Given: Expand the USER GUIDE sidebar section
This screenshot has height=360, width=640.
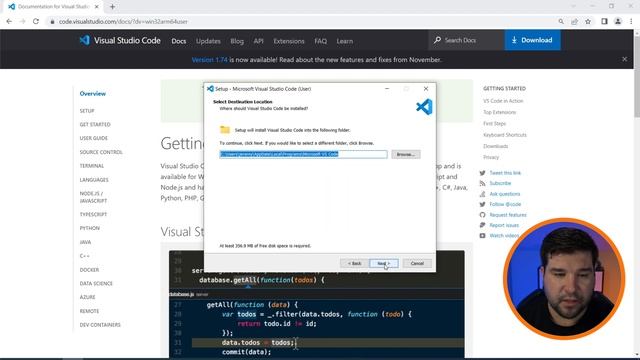Looking at the screenshot, I should (94, 138).
